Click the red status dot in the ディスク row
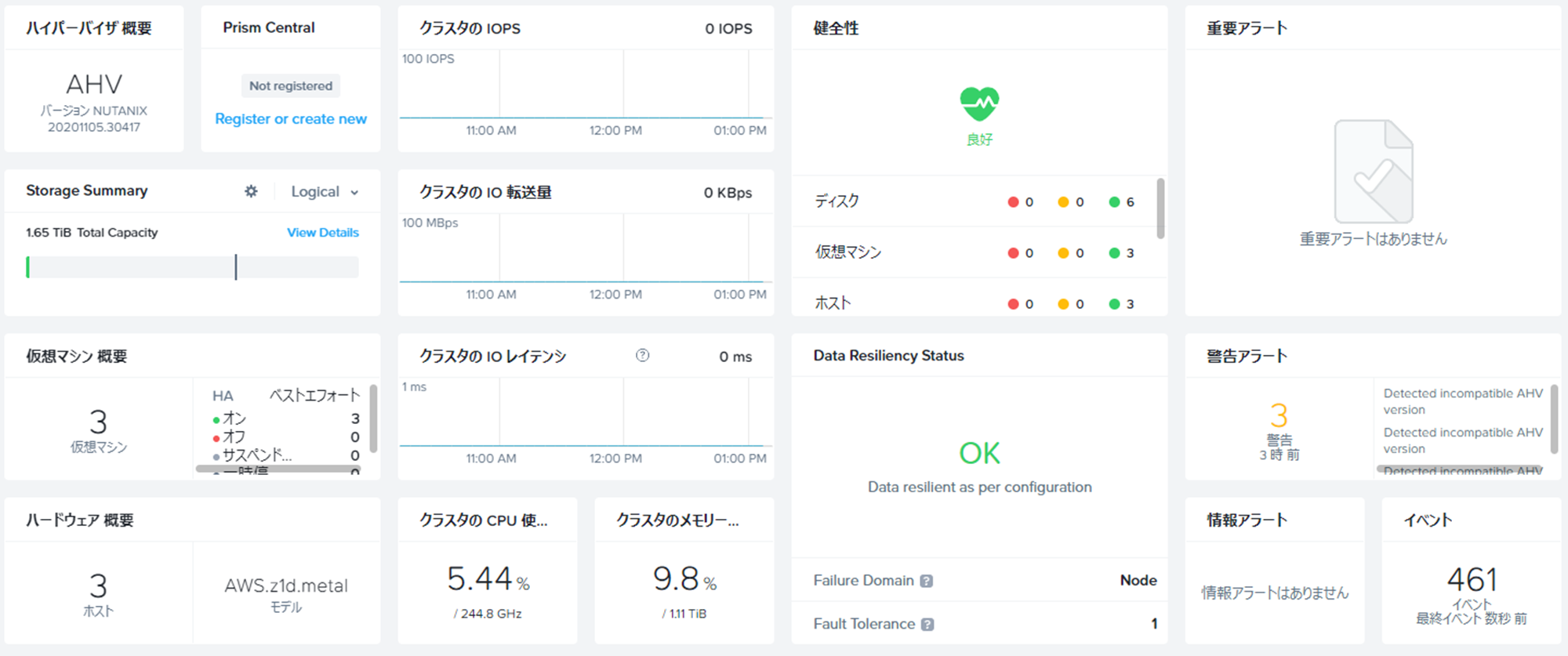 tap(1013, 202)
